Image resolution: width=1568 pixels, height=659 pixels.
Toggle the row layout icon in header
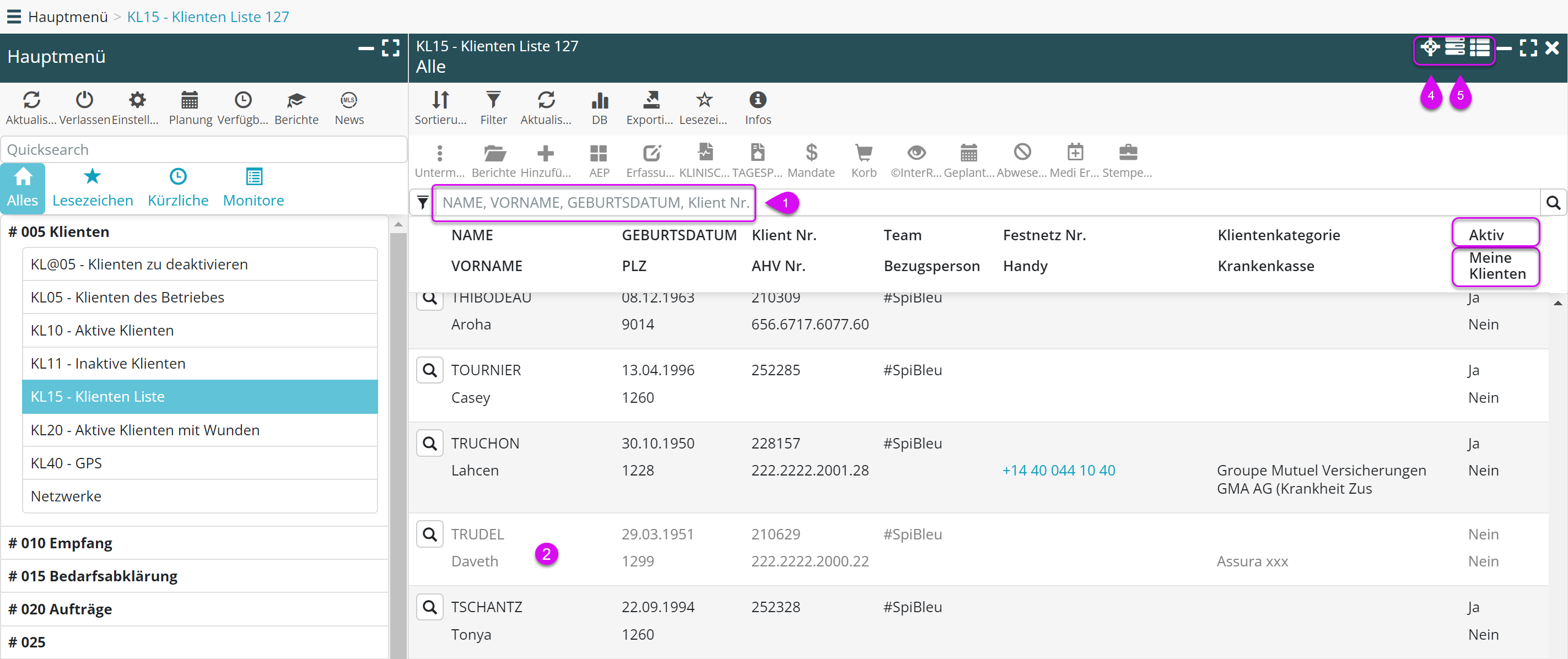tap(1455, 47)
